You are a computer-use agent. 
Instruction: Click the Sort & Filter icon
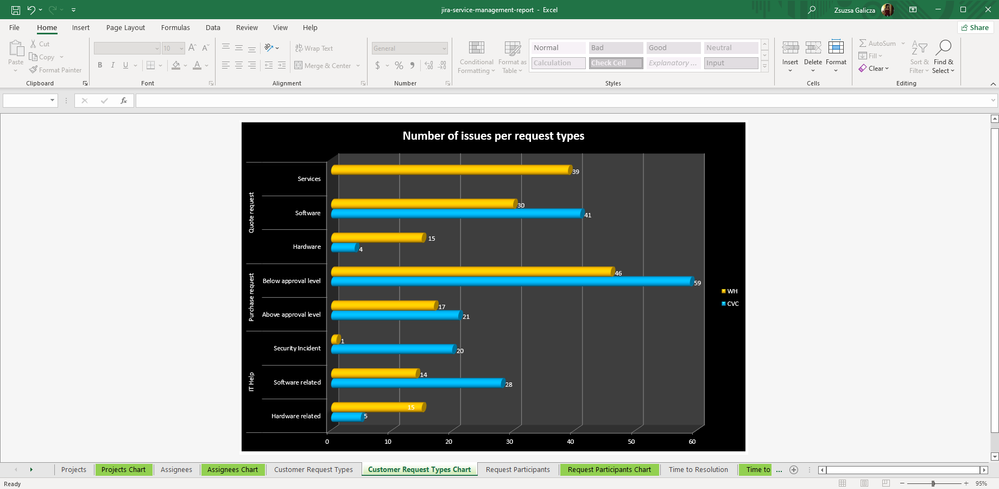click(919, 48)
